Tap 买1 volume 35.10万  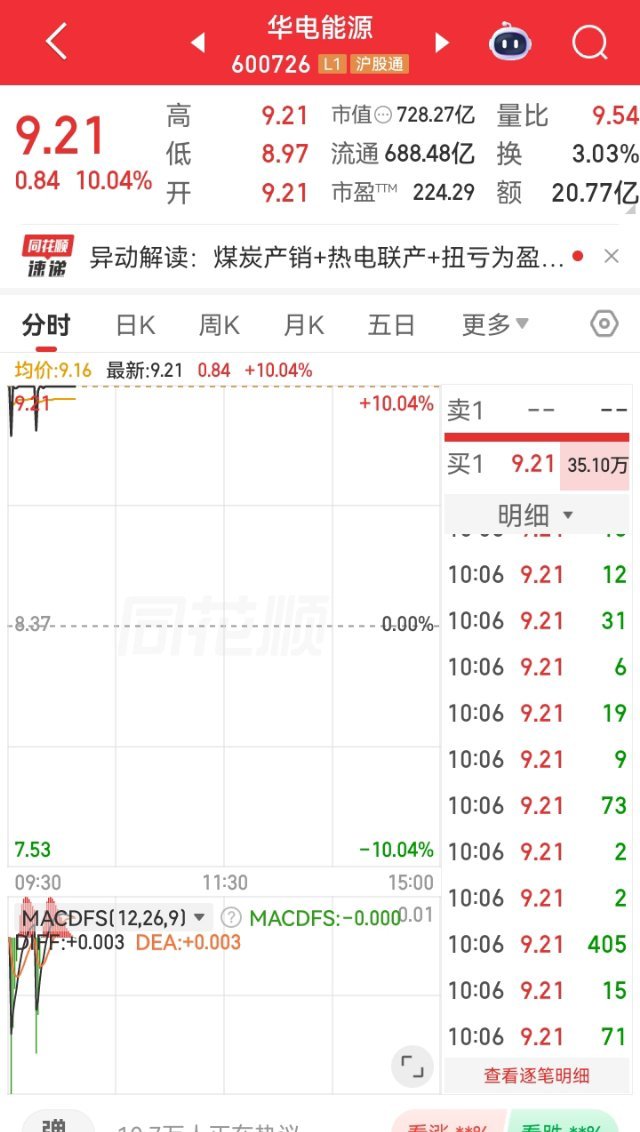tap(597, 466)
